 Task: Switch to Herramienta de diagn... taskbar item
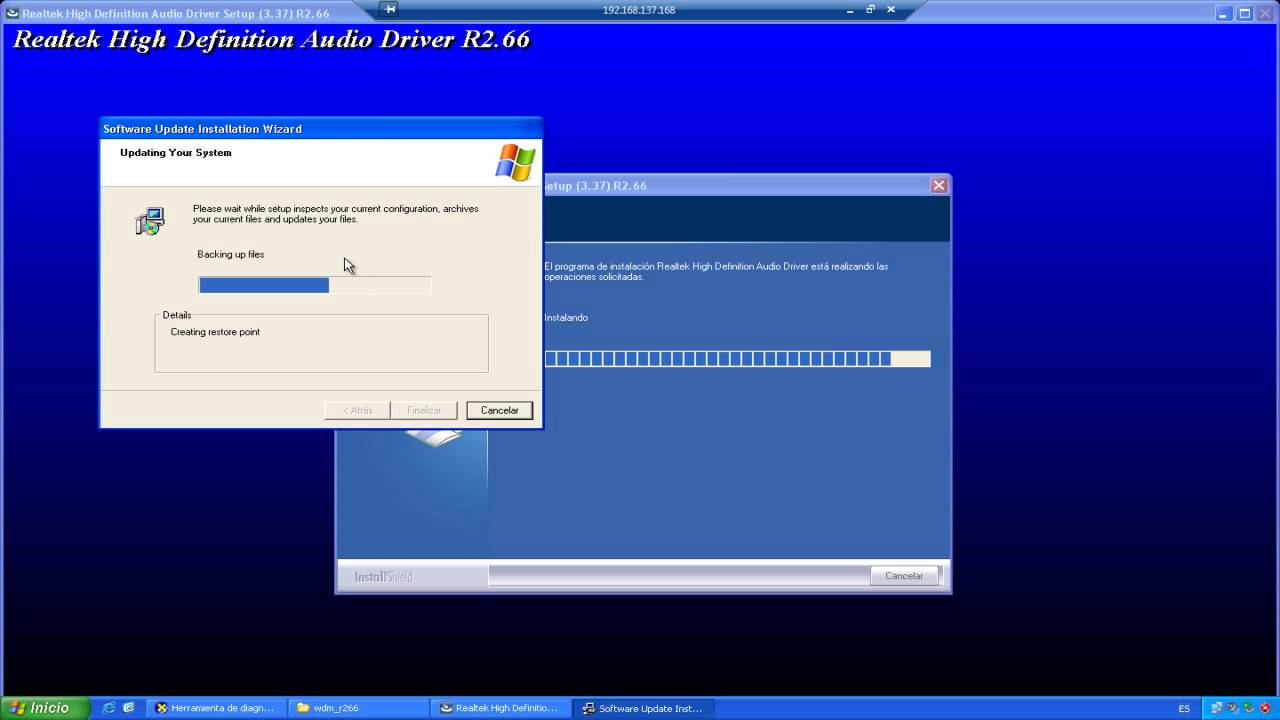216,708
